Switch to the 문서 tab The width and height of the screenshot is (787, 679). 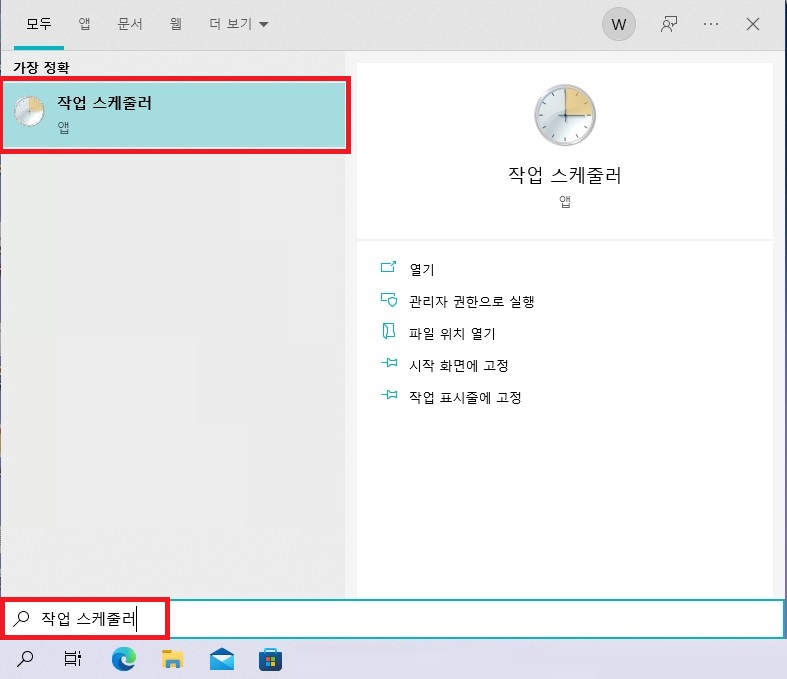coord(130,24)
